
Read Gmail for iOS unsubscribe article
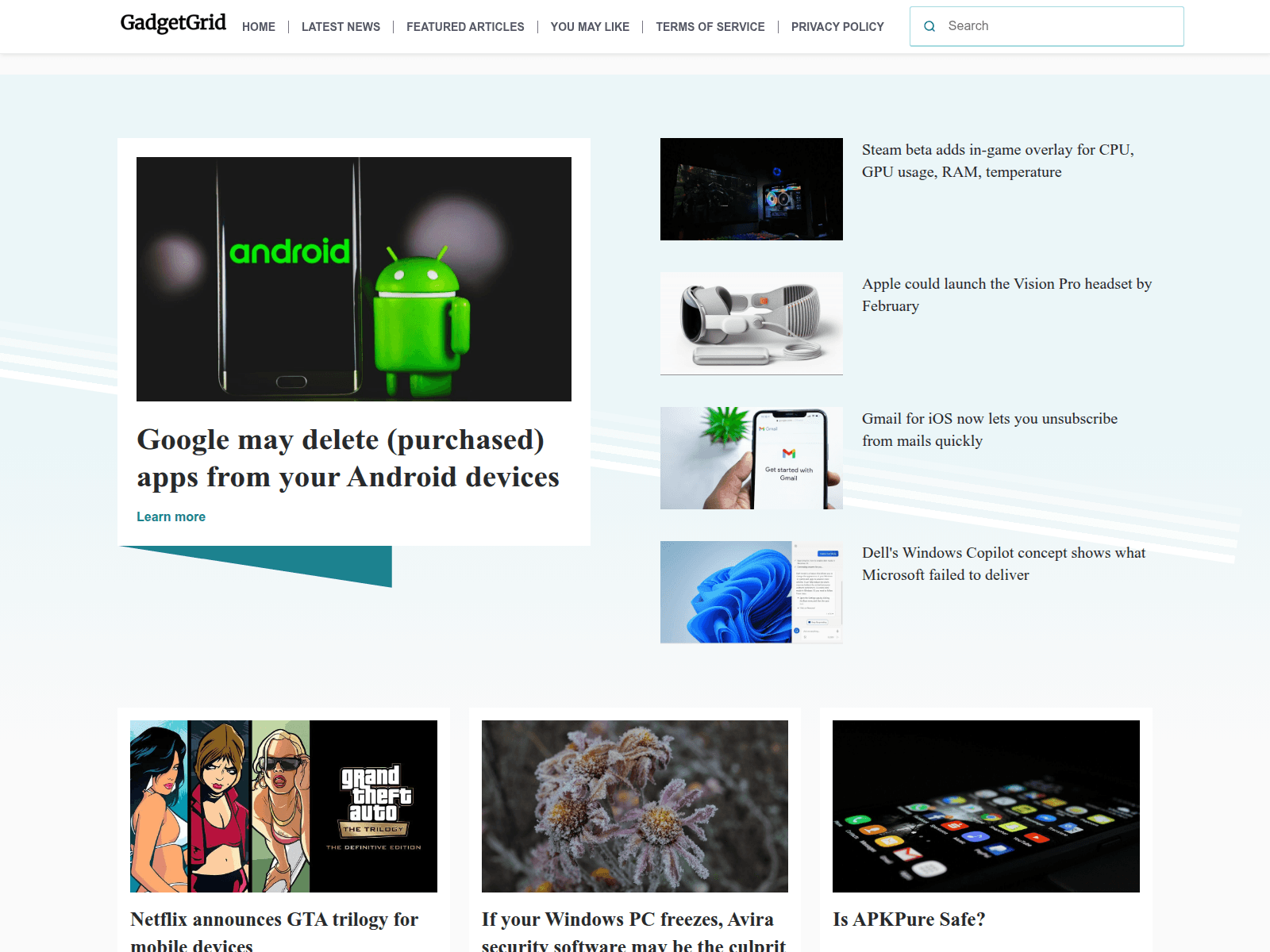click(x=990, y=429)
